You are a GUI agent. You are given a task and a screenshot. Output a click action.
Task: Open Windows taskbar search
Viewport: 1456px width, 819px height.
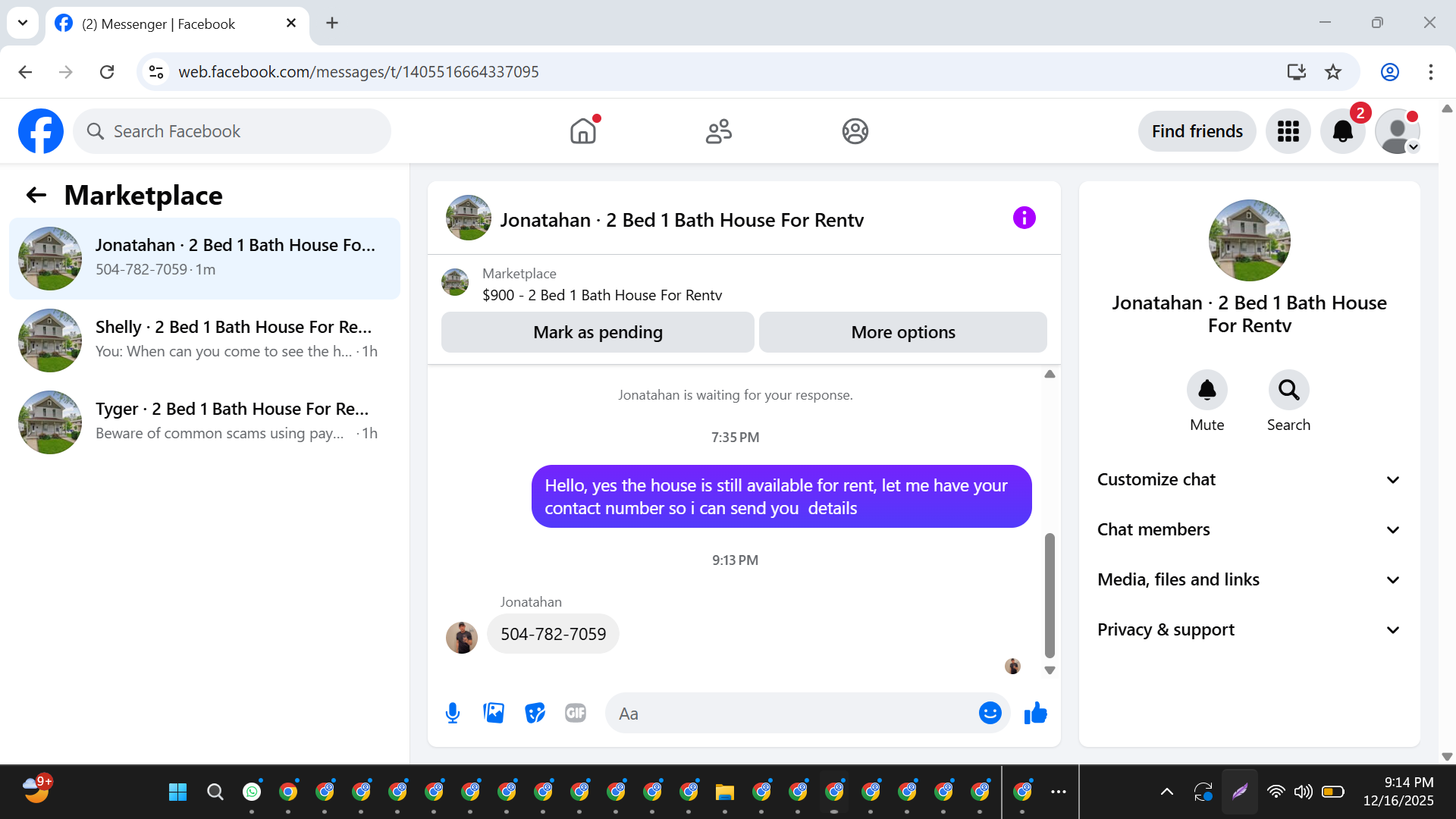click(x=215, y=792)
